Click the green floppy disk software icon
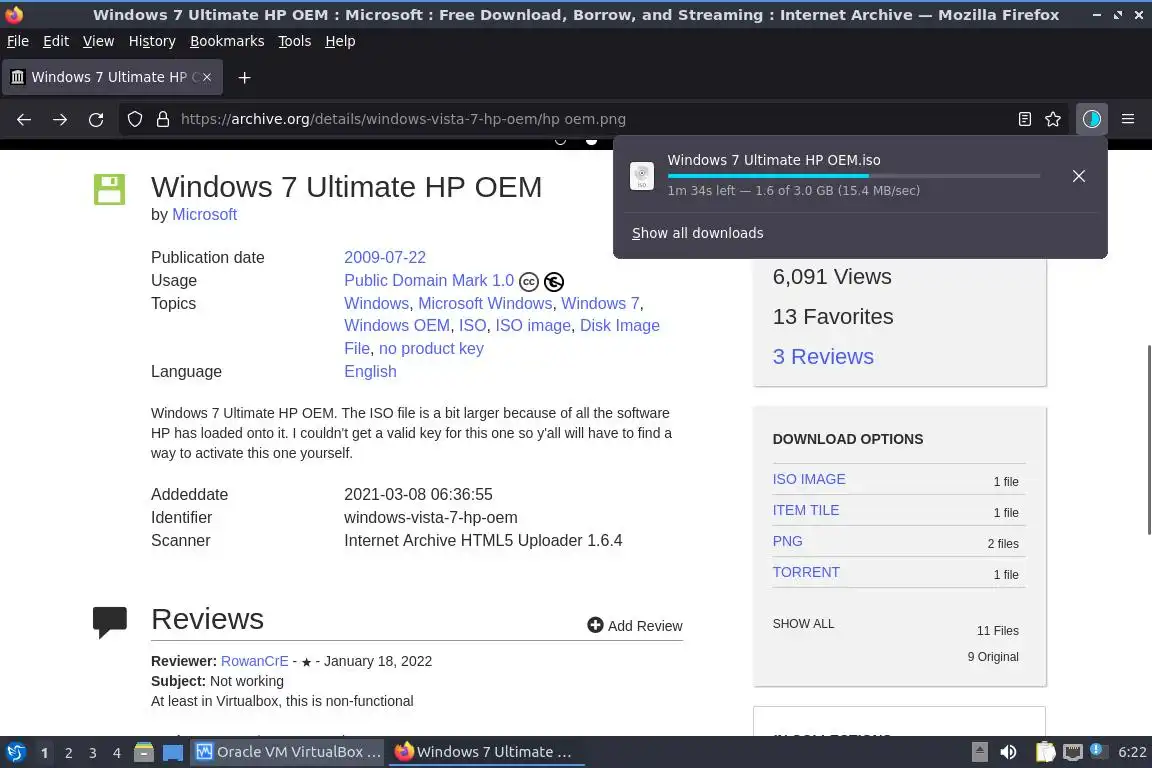1152x768 pixels. 109,189
